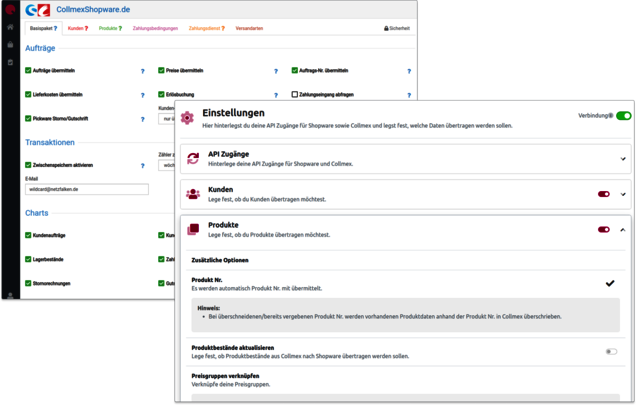
Task: Click the Charts section heading
Action: tap(37, 213)
